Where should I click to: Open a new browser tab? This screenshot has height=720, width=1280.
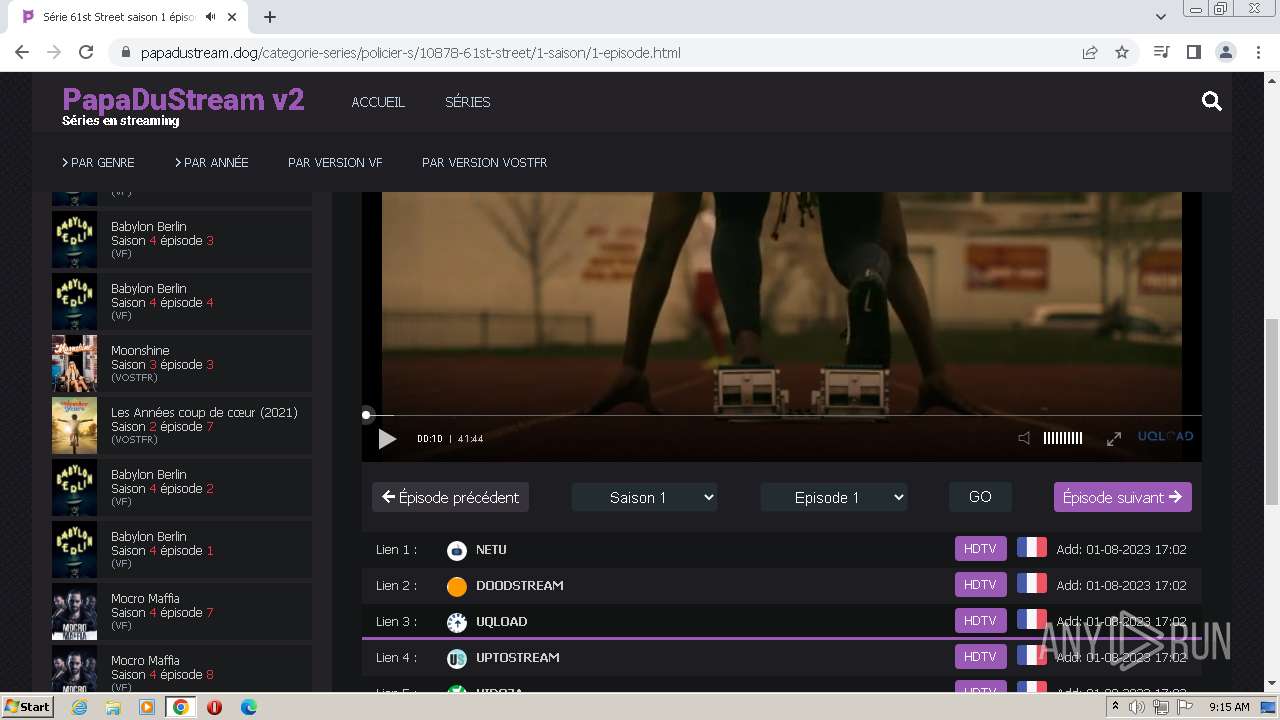tap(270, 17)
